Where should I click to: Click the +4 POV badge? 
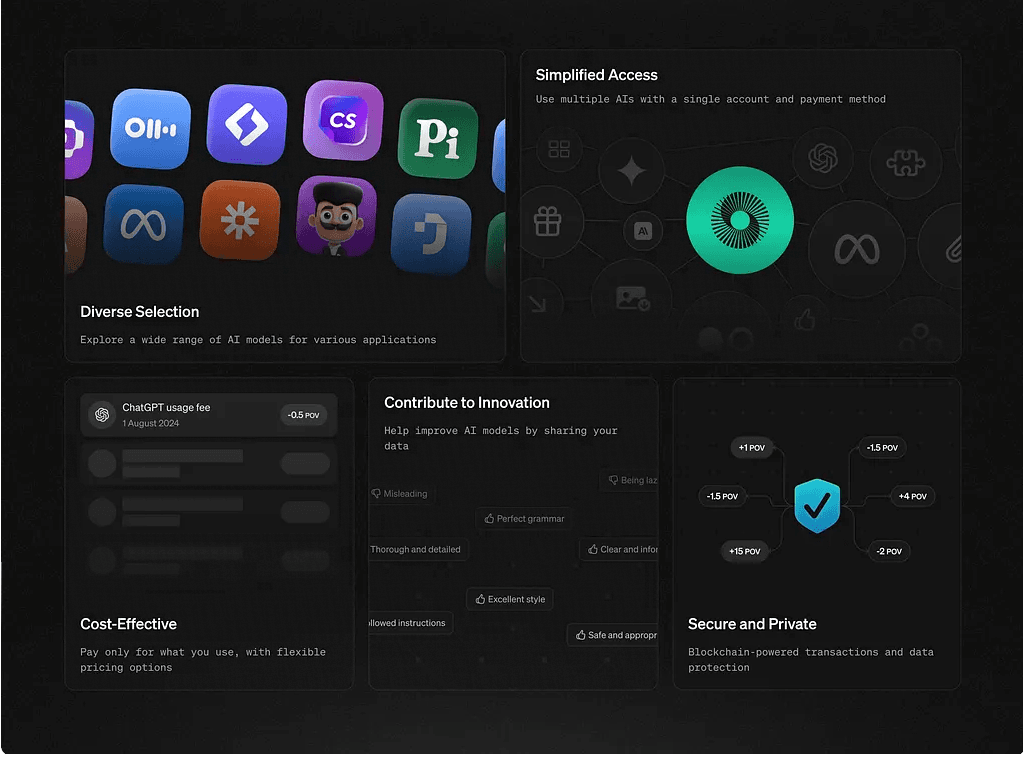[x=912, y=496]
